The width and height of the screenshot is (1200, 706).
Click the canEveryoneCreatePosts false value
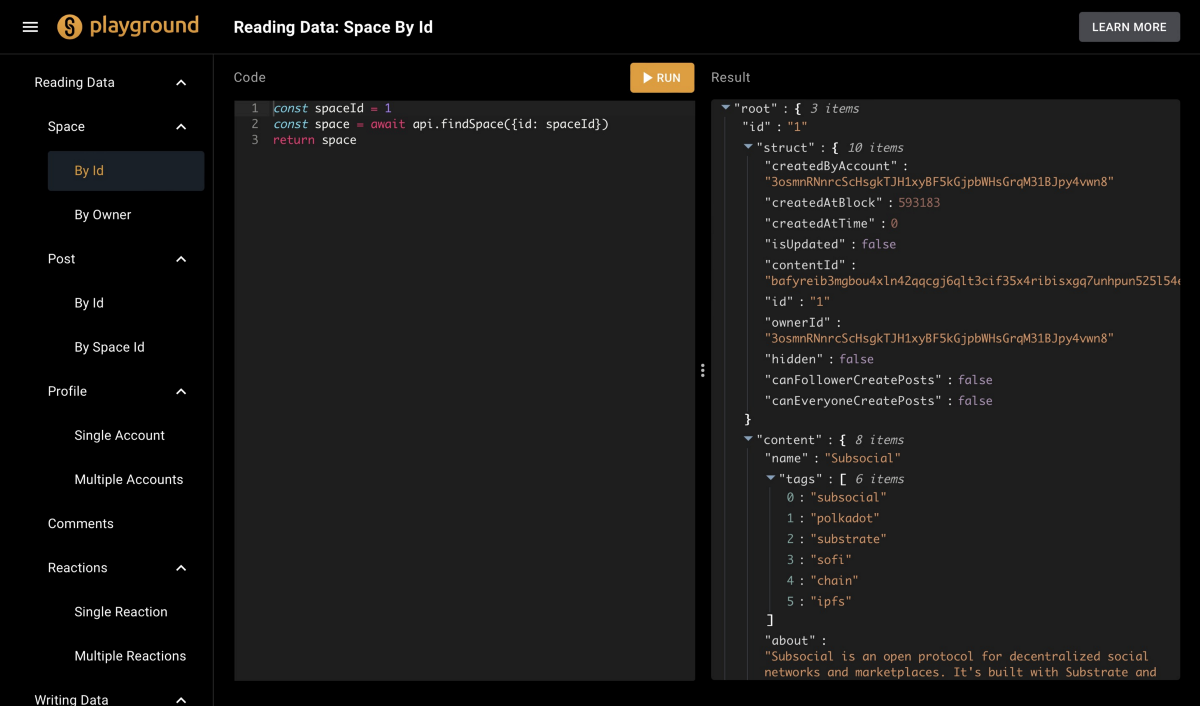(x=975, y=400)
